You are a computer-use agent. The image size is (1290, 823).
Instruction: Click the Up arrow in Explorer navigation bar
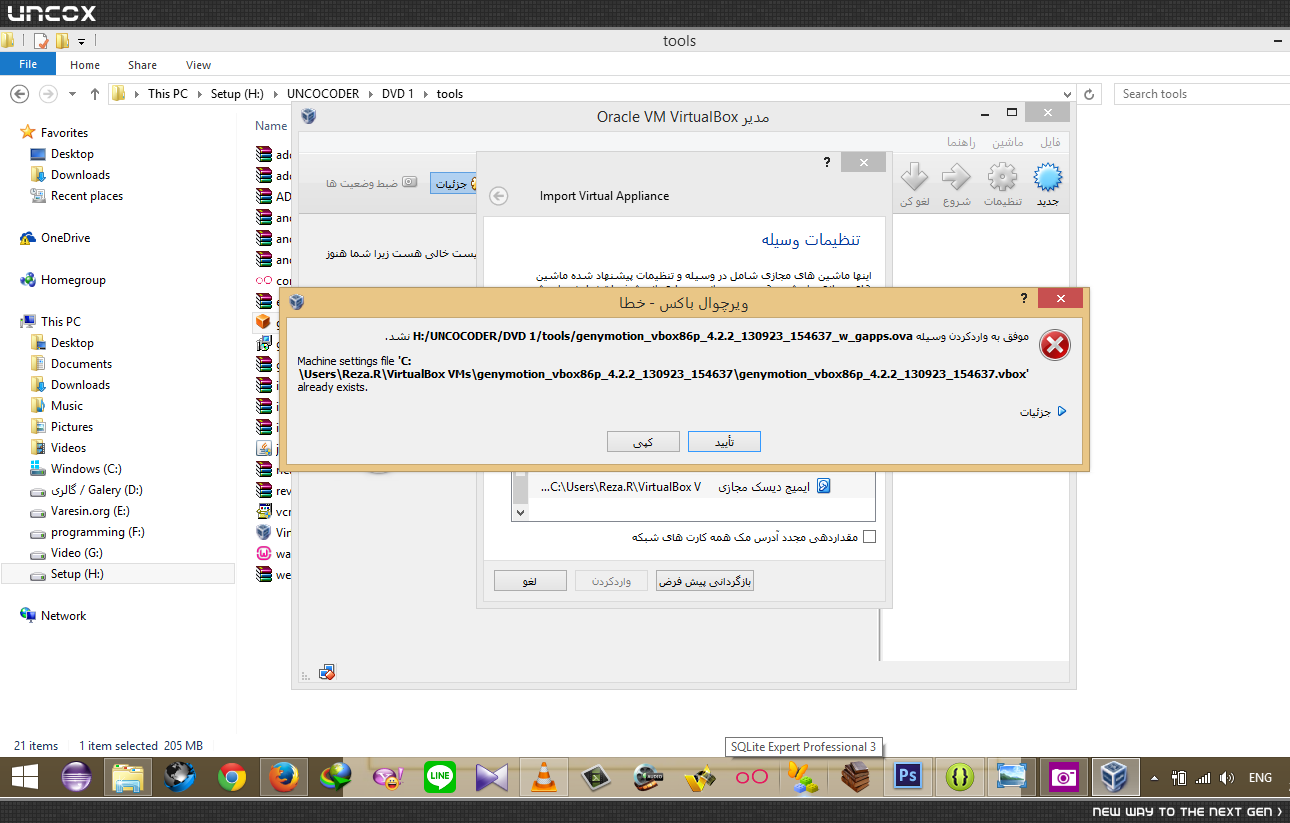[95, 94]
